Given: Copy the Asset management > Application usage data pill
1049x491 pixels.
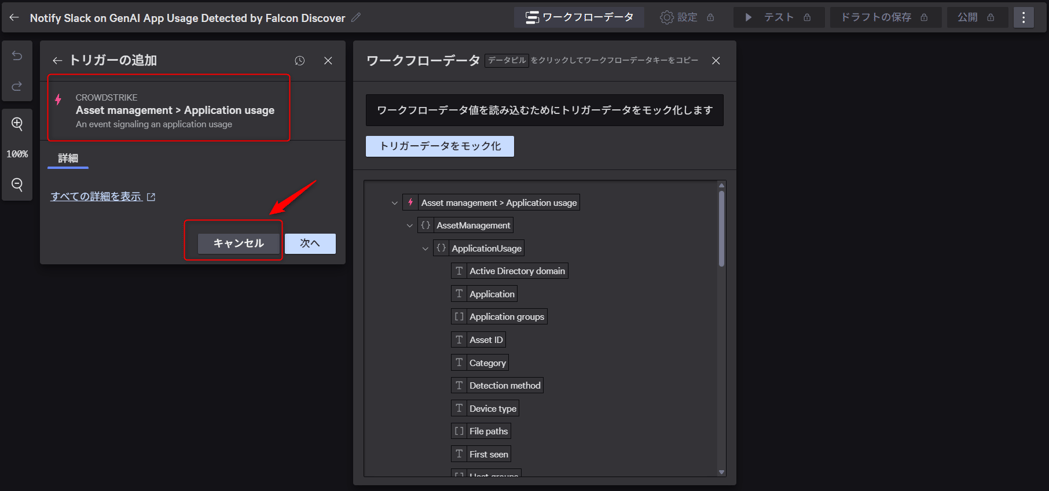Looking at the screenshot, I should point(491,203).
